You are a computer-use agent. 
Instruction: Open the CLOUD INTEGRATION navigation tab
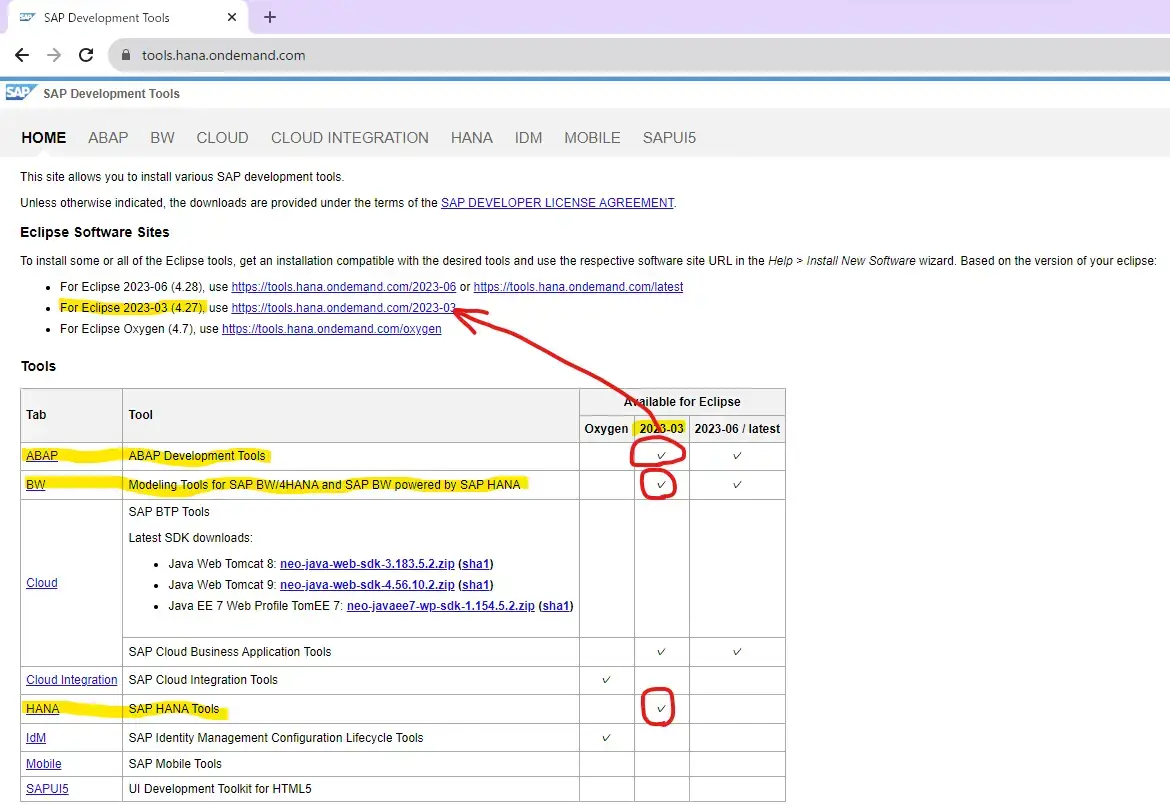pyautogui.click(x=350, y=138)
